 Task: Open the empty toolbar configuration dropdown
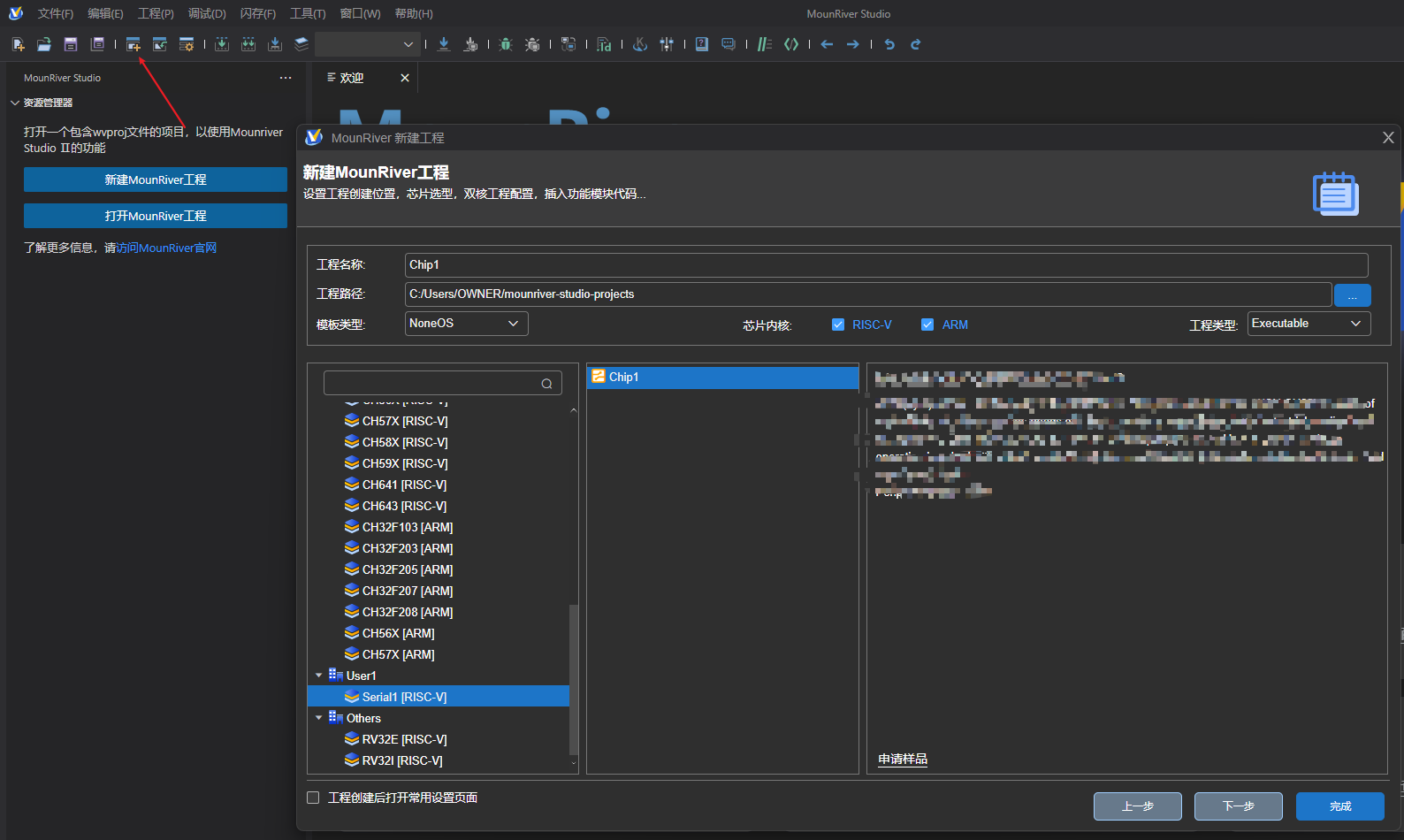tap(368, 44)
